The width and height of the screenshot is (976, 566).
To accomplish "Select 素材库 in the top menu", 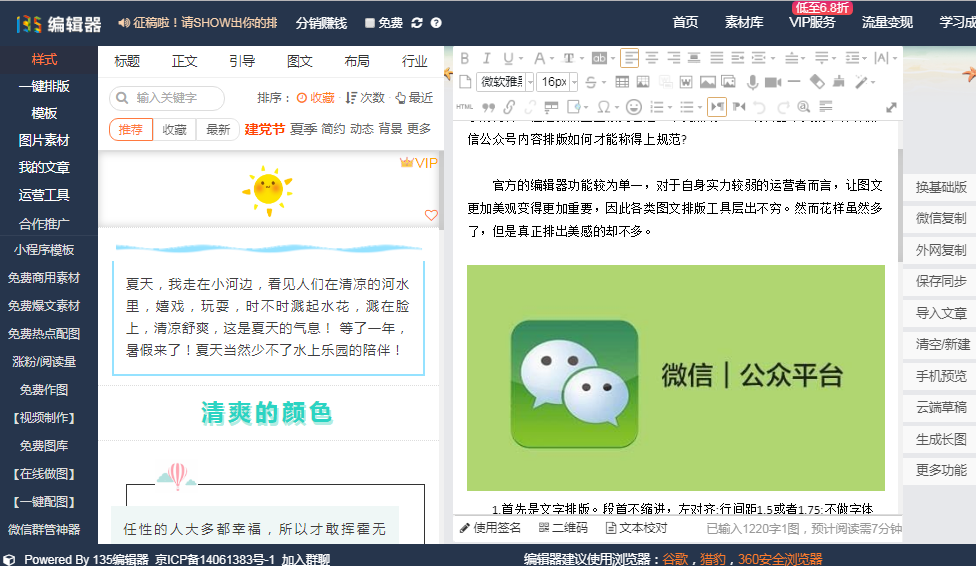I will tap(744, 22).
